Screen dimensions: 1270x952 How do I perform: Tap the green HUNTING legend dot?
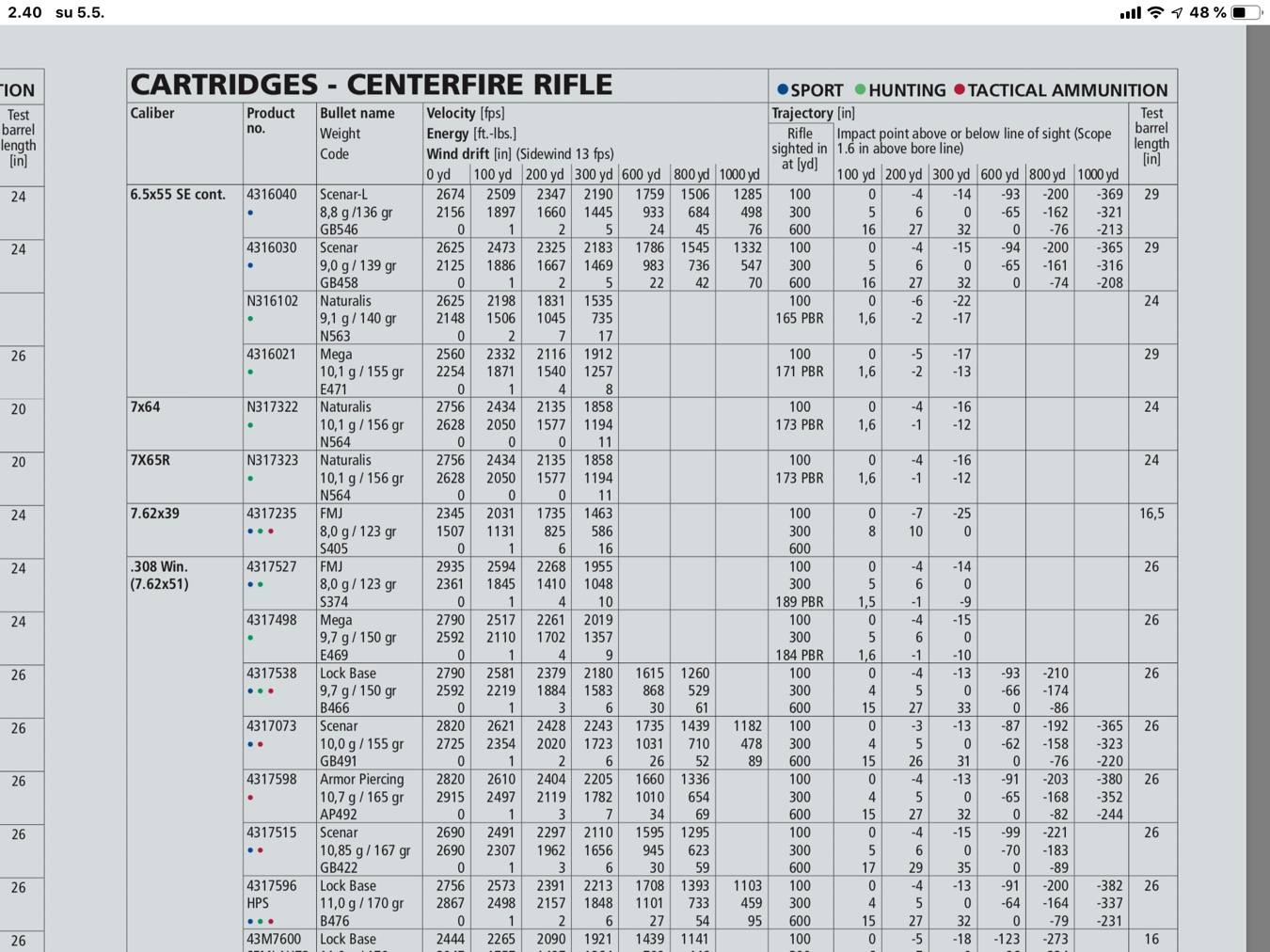tap(860, 89)
